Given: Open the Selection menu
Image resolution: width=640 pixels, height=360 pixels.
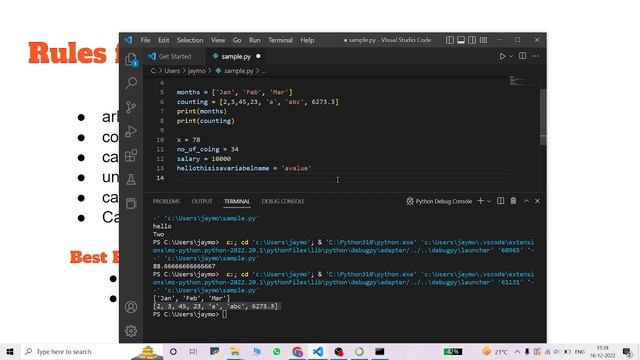Looking at the screenshot, I should coord(190,40).
